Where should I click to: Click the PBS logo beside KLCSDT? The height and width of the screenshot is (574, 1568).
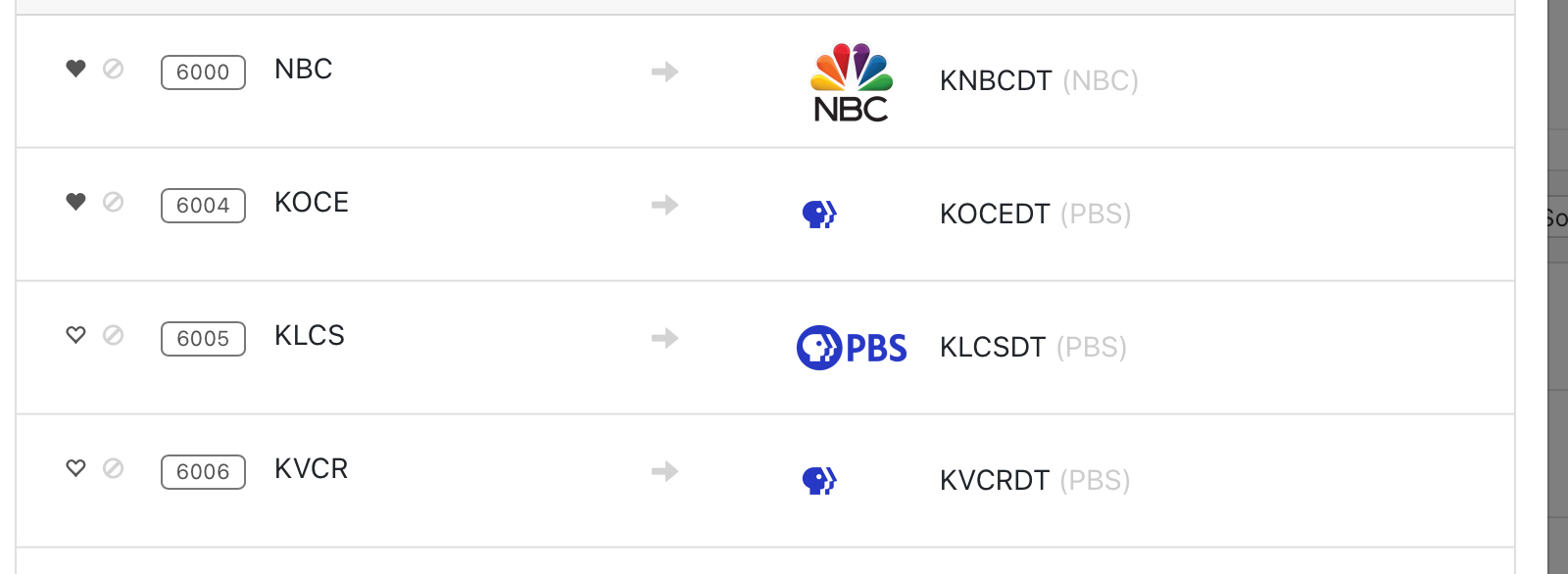tap(851, 348)
